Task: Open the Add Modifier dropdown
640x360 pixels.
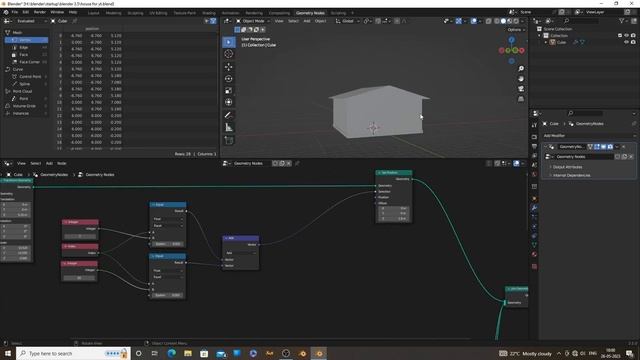Action: click(x=589, y=136)
